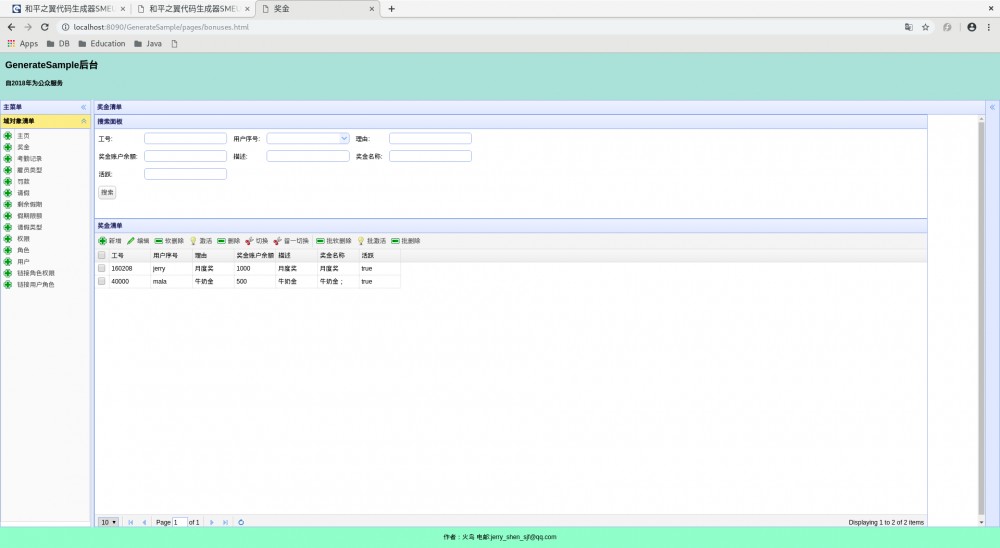Click the 批激活 lightbulb toolbar button

(x=371, y=241)
